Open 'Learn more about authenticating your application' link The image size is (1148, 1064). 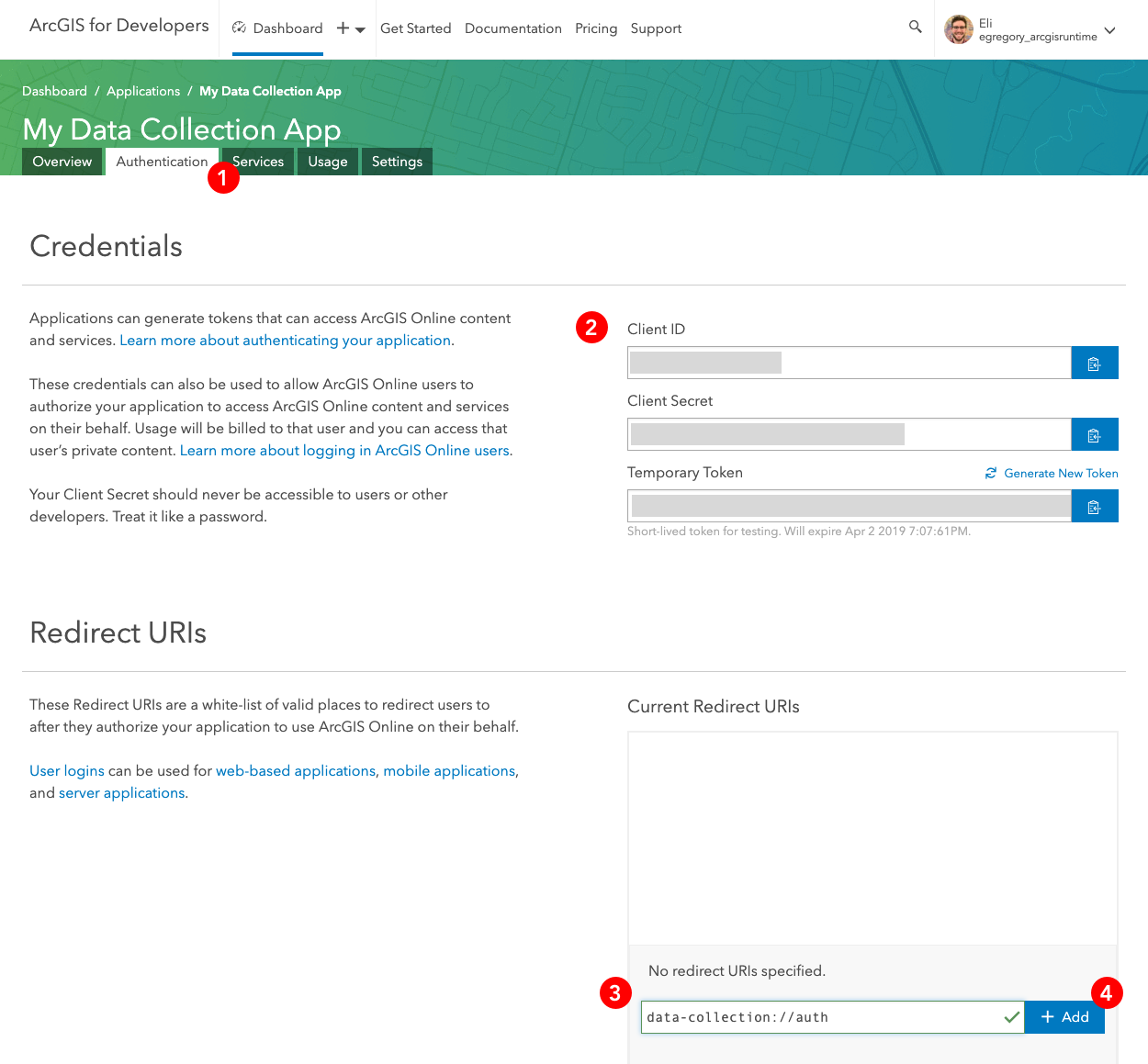pos(286,340)
